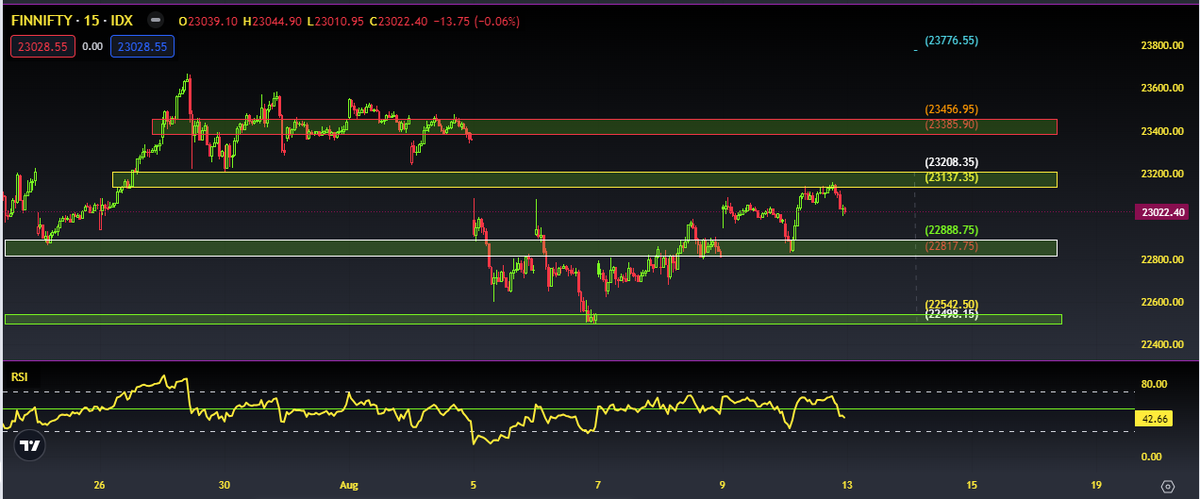Click the (22498.15) level label
Viewport: 1200px width, 499px height.
point(951,314)
